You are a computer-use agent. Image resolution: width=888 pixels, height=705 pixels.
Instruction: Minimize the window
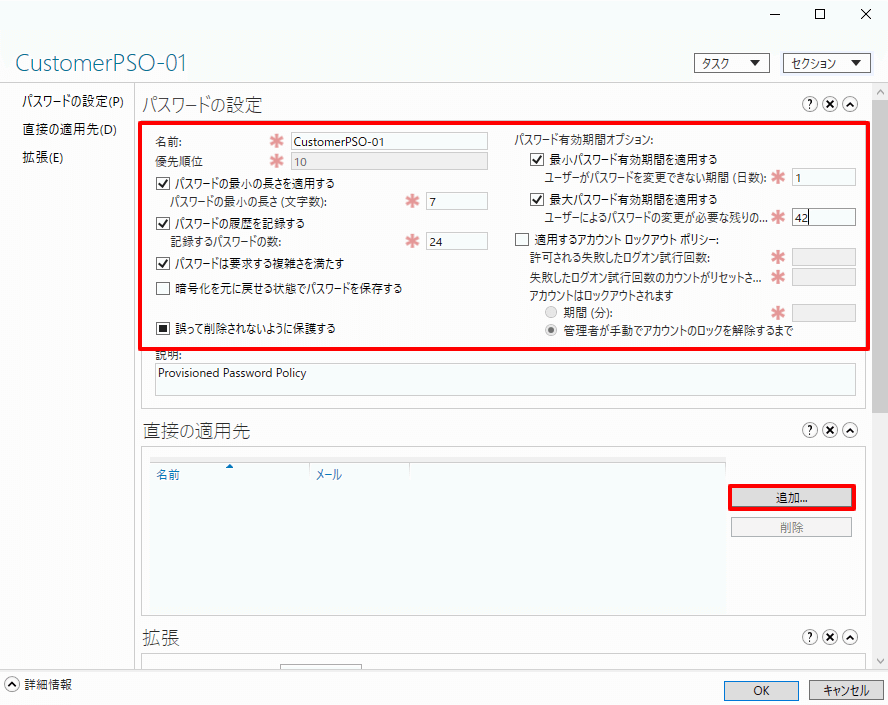pyautogui.click(x=775, y=14)
